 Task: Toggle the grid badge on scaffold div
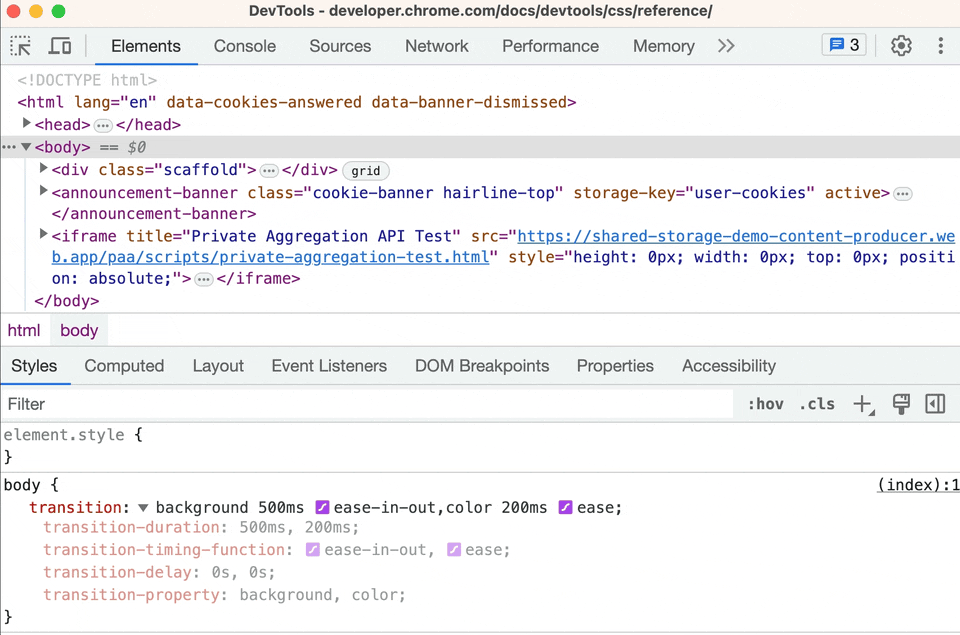pyautogui.click(x=366, y=171)
